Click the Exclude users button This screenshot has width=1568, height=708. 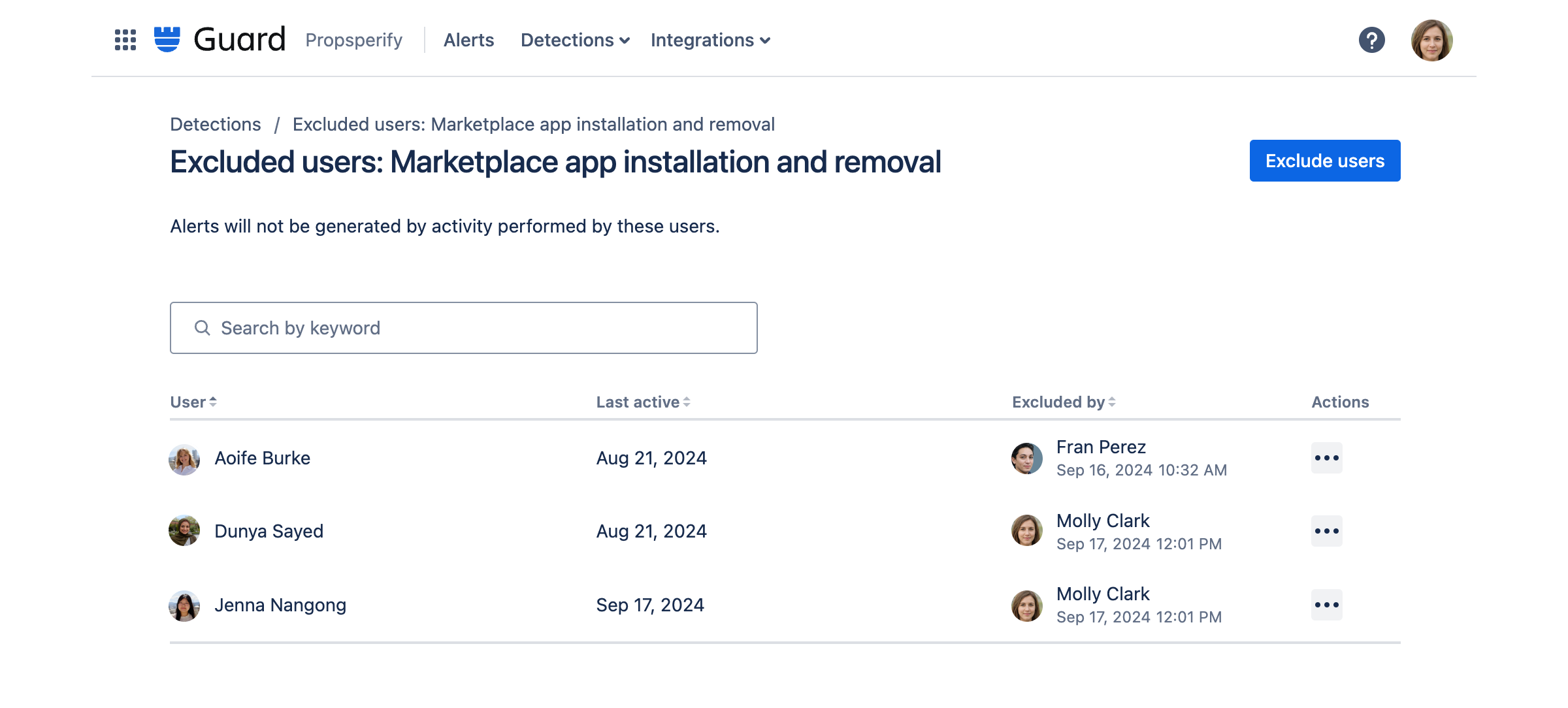(x=1324, y=160)
